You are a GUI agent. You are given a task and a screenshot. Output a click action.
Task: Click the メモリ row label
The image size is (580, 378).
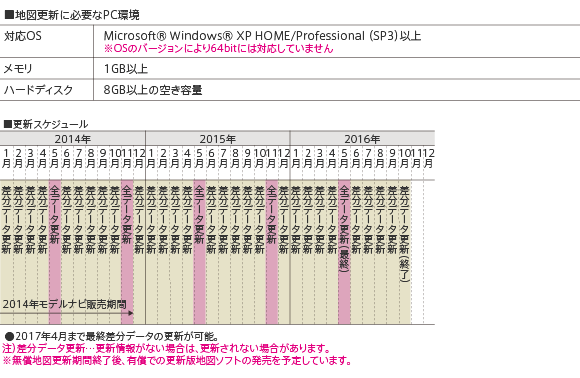(x=18, y=69)
